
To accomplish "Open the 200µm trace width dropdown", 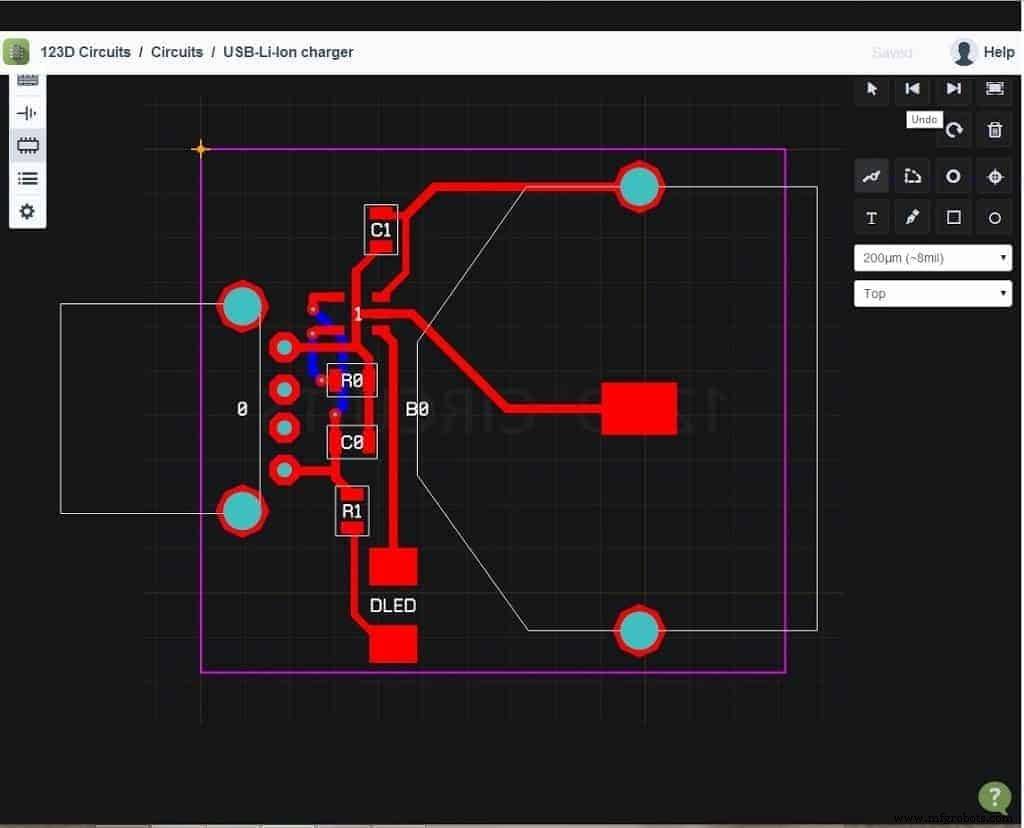I will 932,257.
